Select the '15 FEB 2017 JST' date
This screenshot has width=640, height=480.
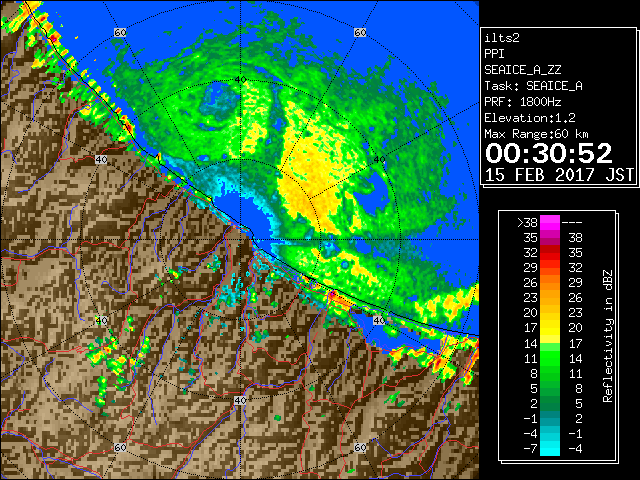coord(559,175)
